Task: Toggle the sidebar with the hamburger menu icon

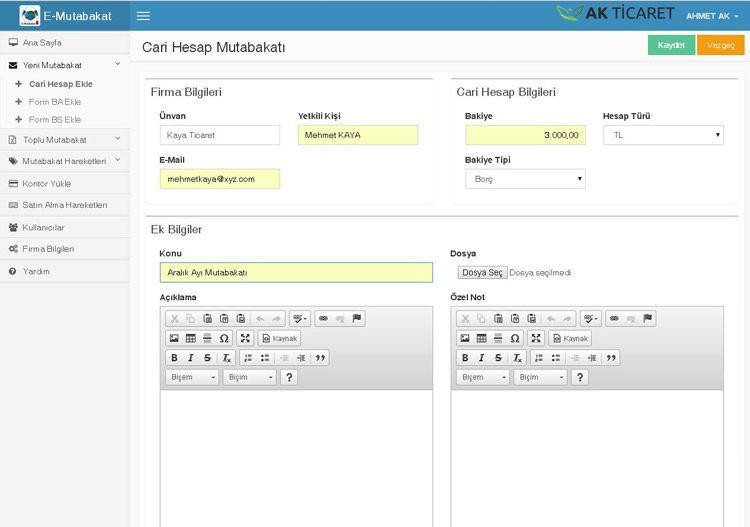Action: pyautogui.click(x=143, y=16)
